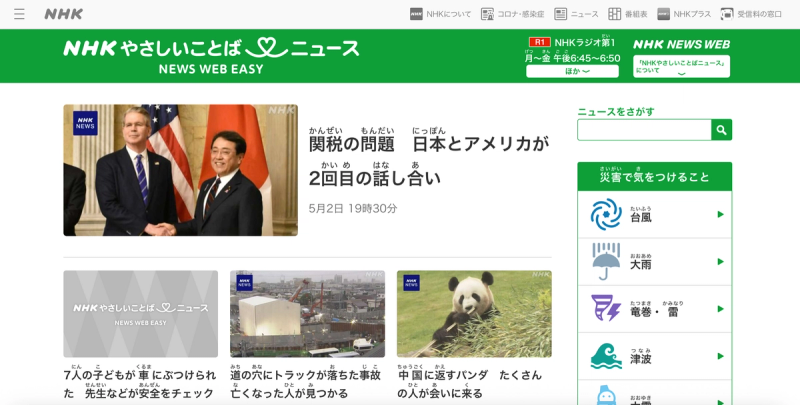Click NEWS WEB EASY subtitle text

(211, 69)
